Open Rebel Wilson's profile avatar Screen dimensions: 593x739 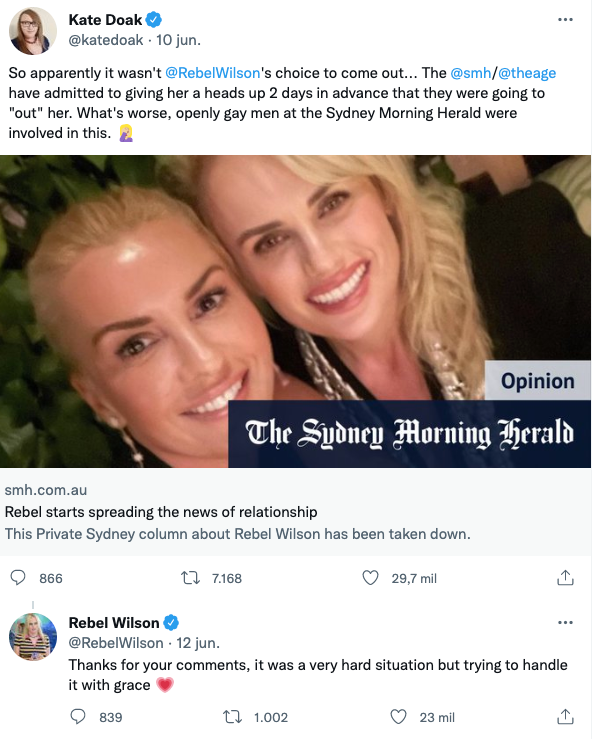pyautogui.click(x=33, y=637)
